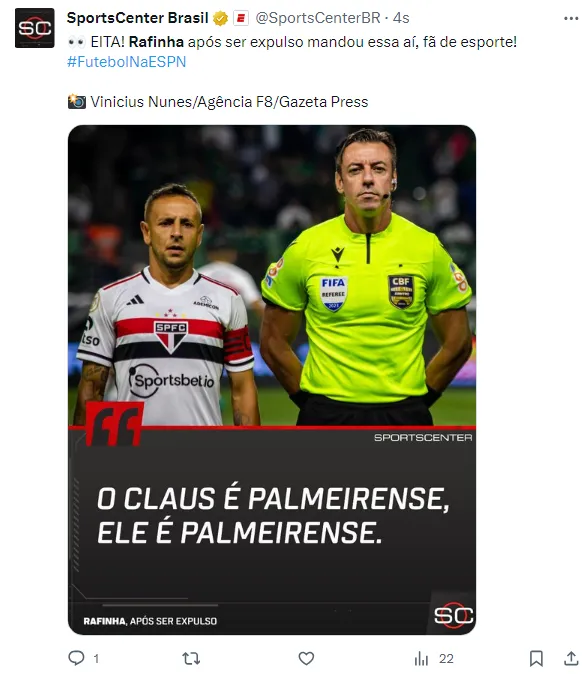Click the Vinicius Nunes photo credit text

229,102
